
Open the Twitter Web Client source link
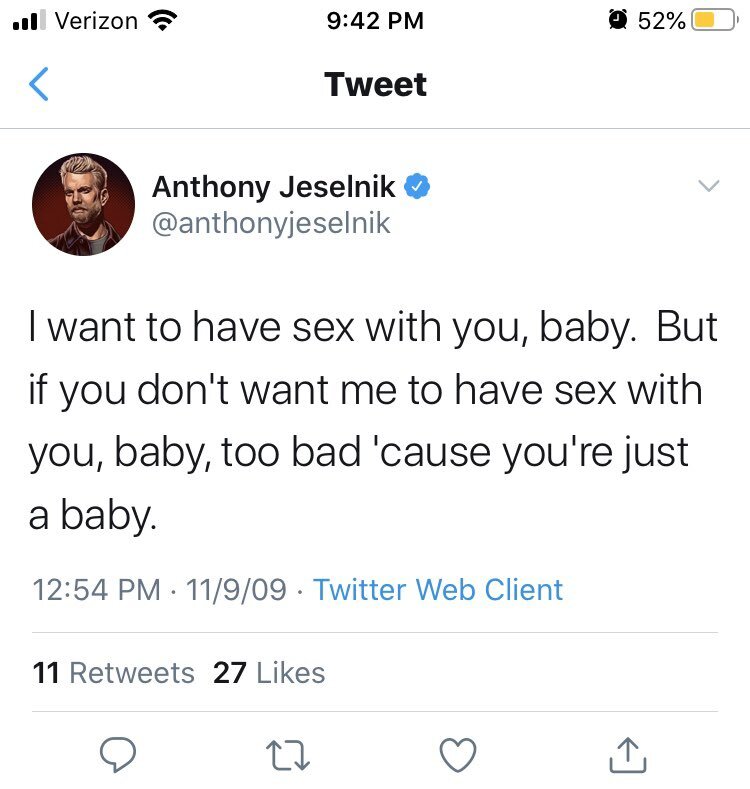pos(438,589)
